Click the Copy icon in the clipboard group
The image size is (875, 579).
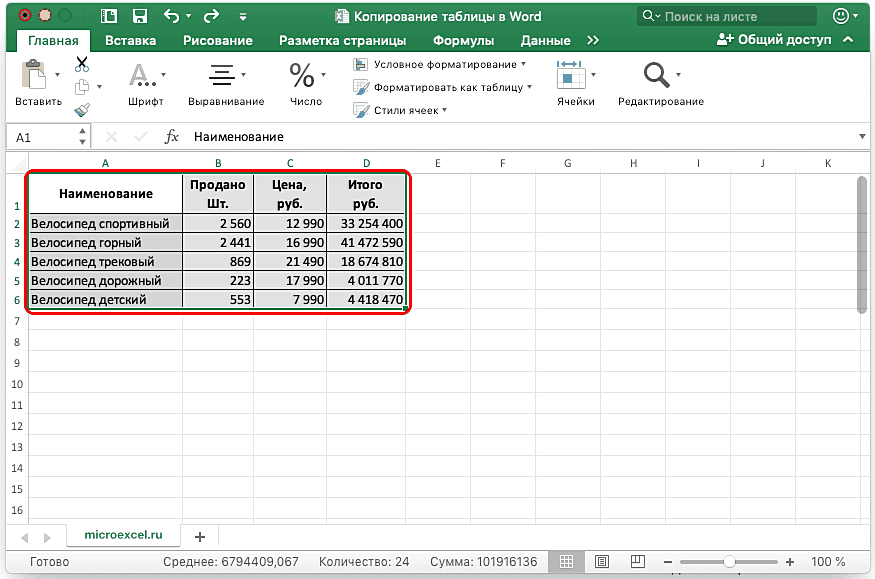82,86
